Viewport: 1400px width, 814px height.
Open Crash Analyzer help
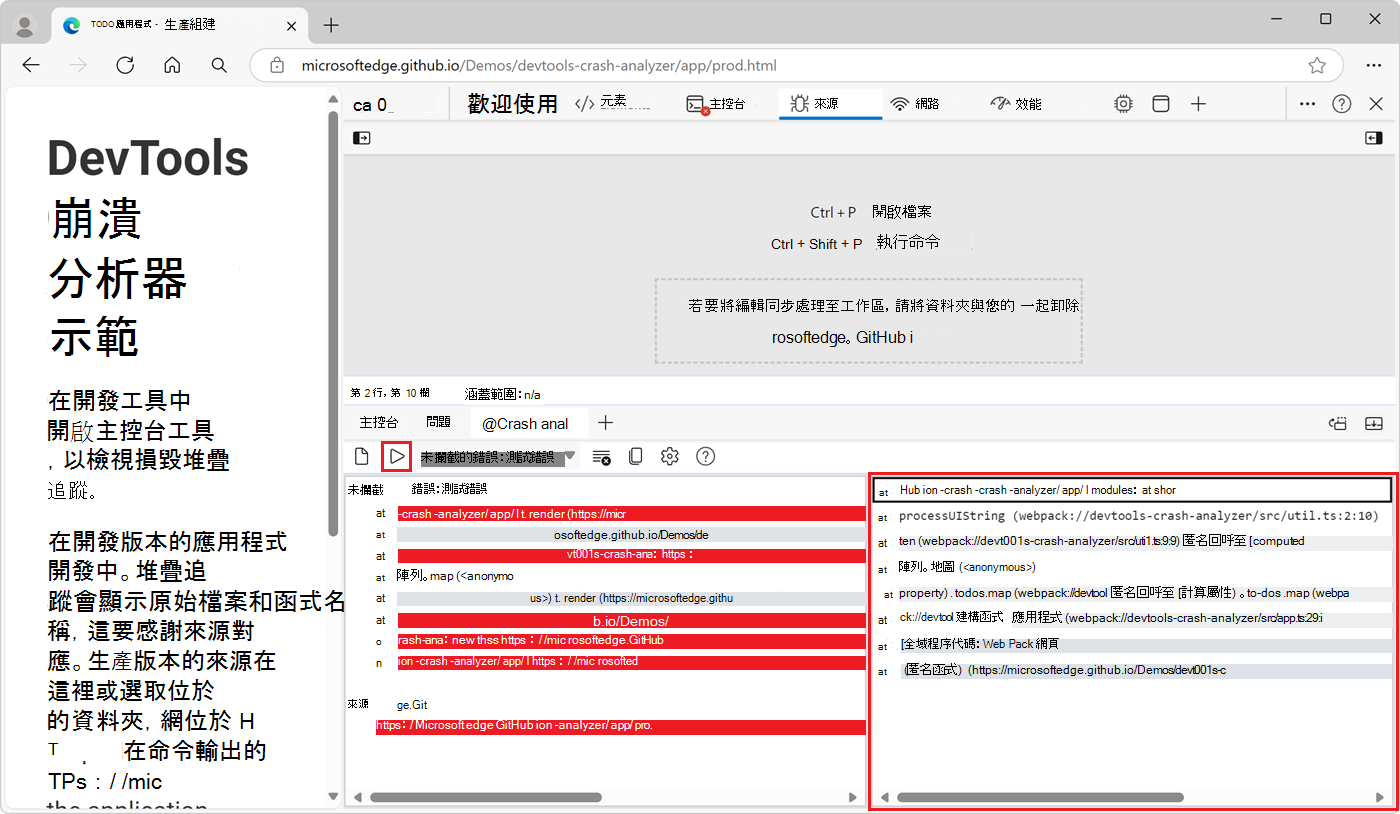(x=705, y=456)
